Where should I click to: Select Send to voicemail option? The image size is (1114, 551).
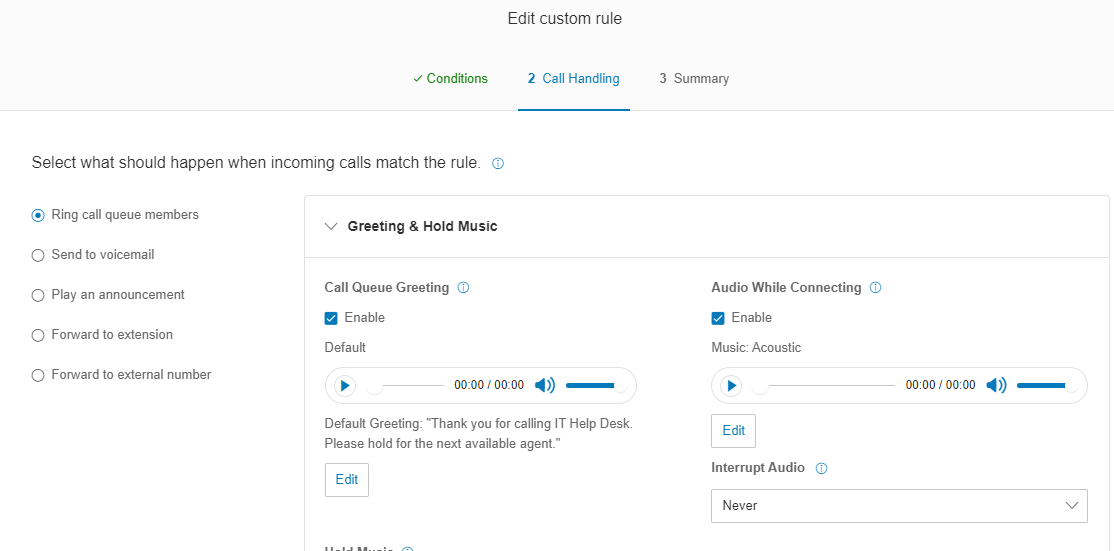[x=93, y=254]
